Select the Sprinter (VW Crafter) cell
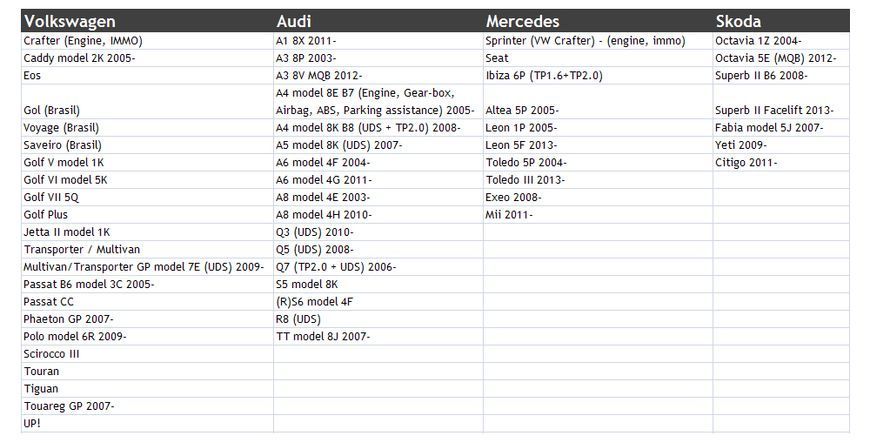This screenshot has width=870, height=443. [x=598, y=41]
